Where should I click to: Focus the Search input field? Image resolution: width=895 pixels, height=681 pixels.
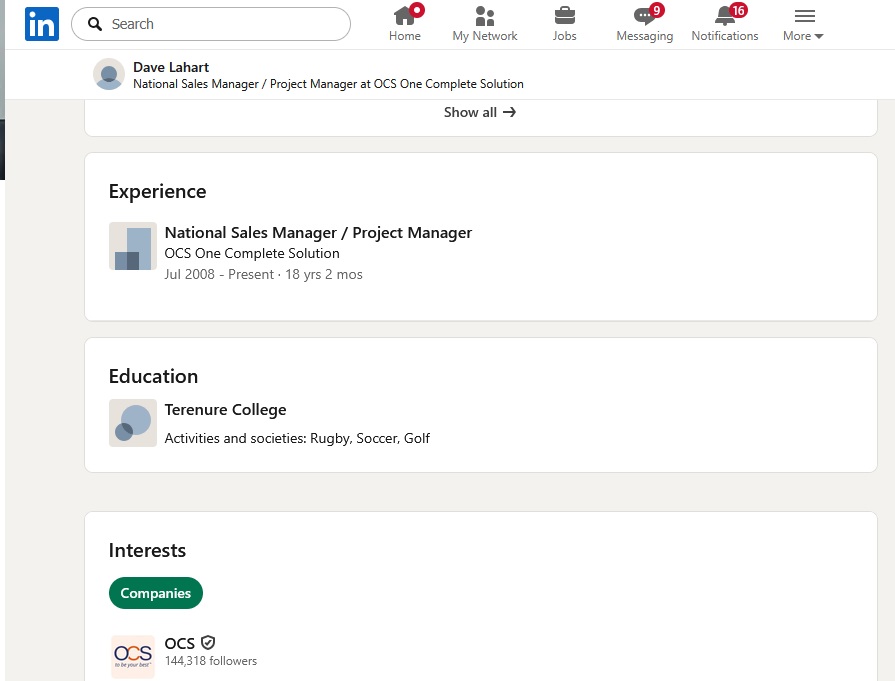(211, 24)
